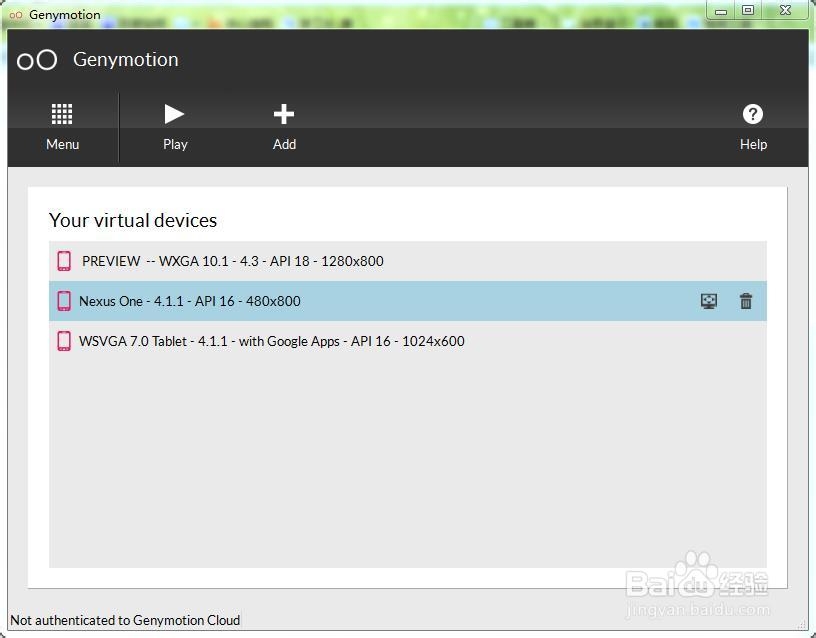
Task: Click the small Genymotion title bar icon
Action: pyautogui.click(x=16, y=15)
